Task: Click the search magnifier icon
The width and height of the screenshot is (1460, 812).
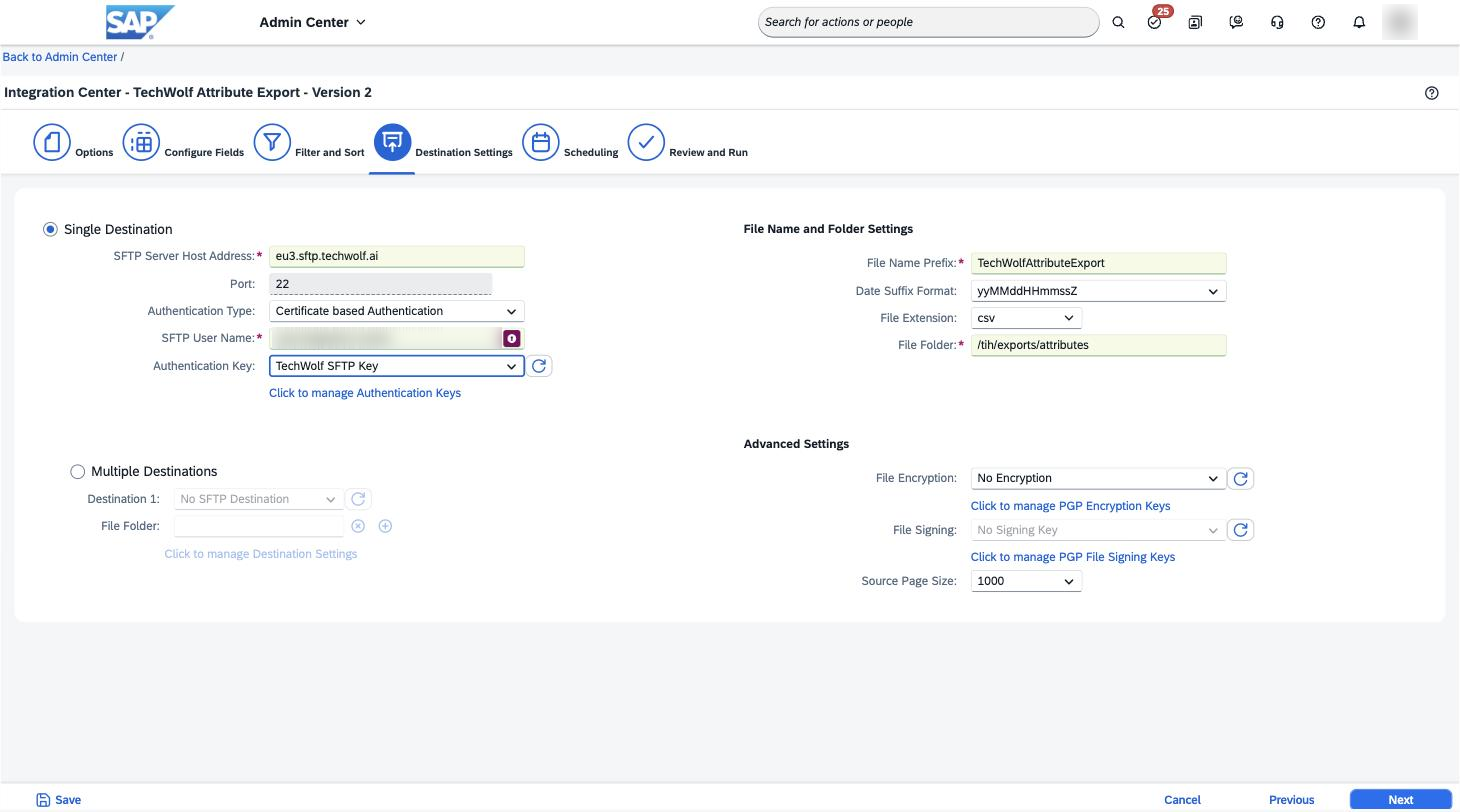Action: 1118,22
